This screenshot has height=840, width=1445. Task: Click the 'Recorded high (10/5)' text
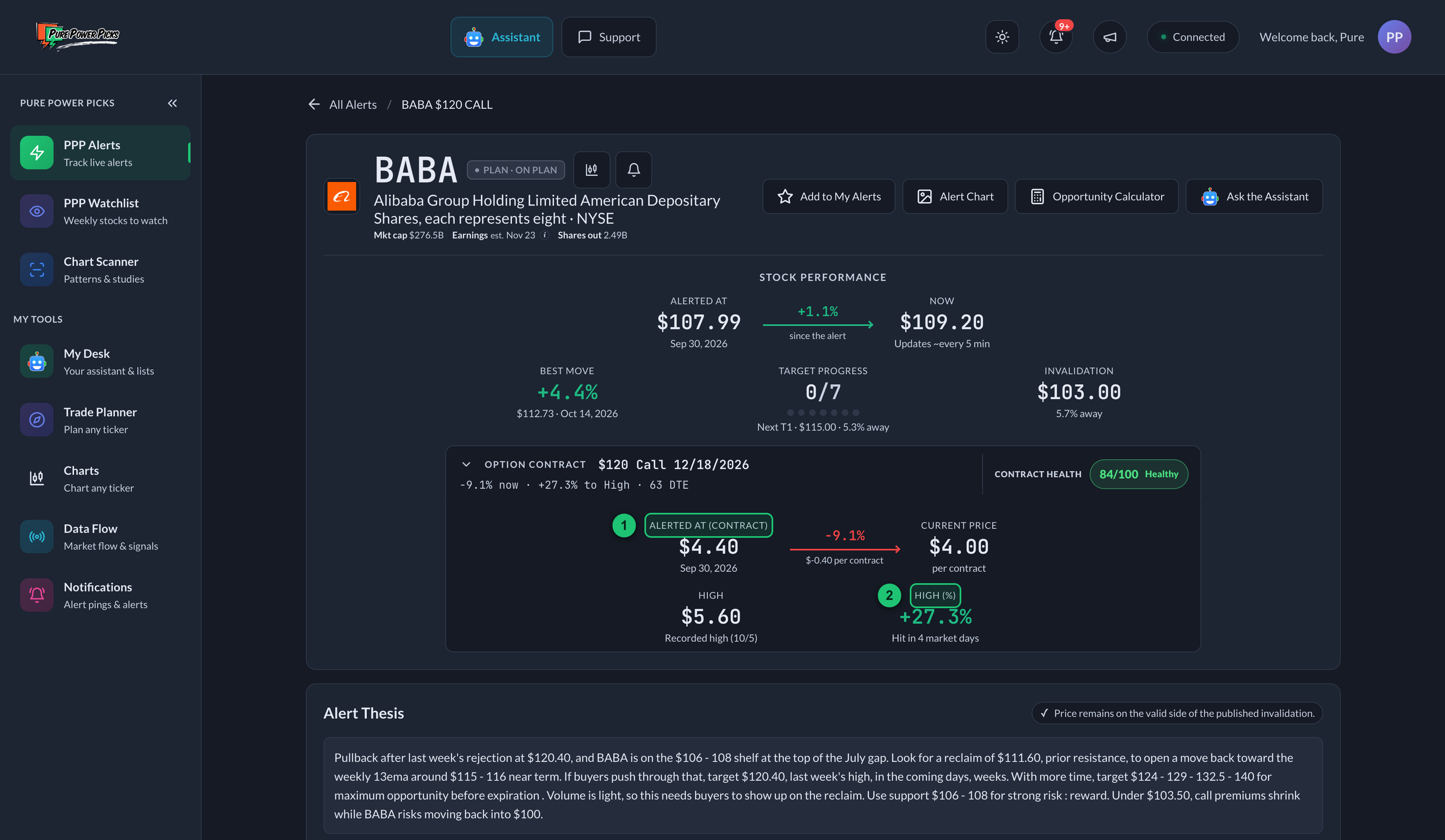[710, 638]
